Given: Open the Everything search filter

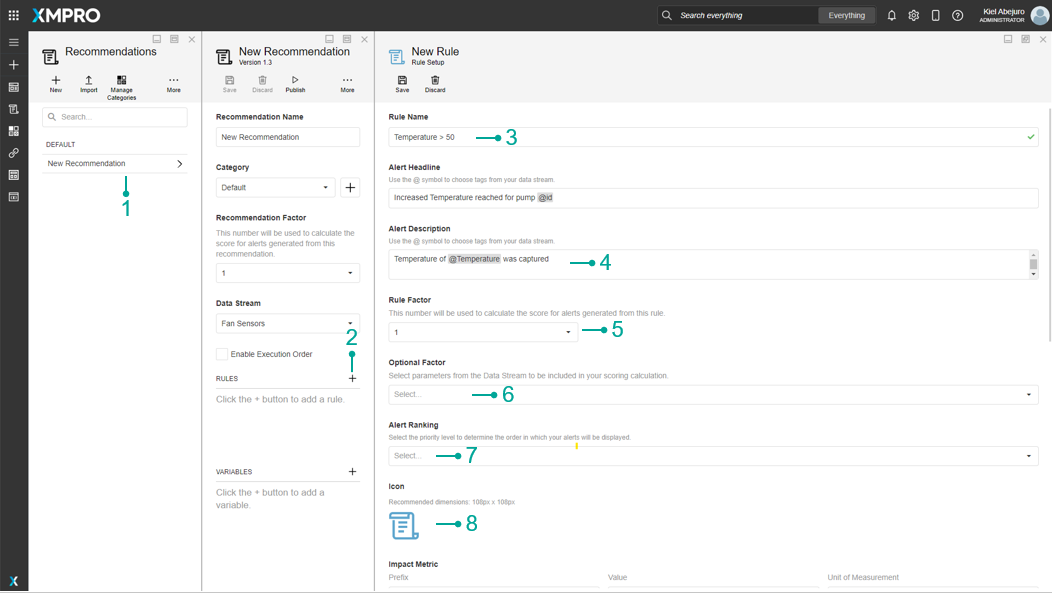Looking at the screenshot, I should point(846,16).
